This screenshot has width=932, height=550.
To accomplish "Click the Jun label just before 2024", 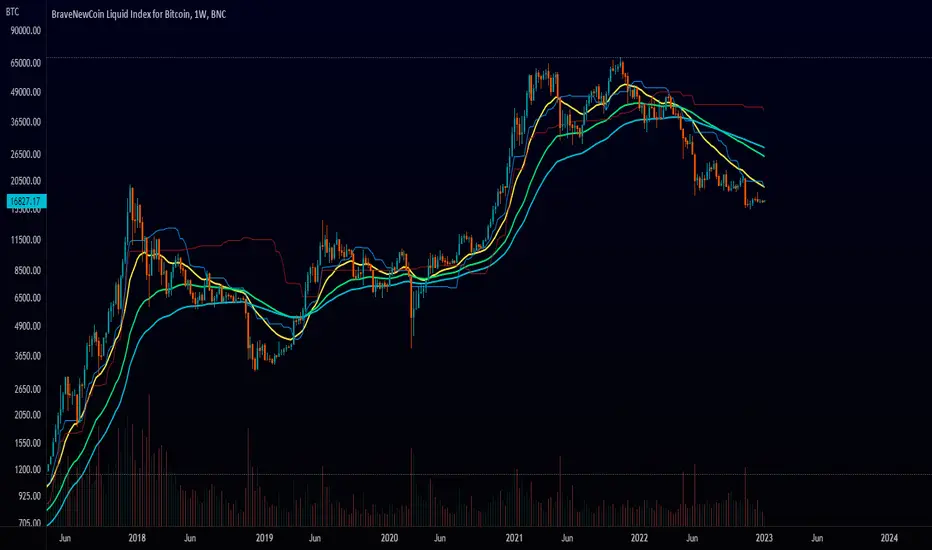I will (x=817, y=538).
